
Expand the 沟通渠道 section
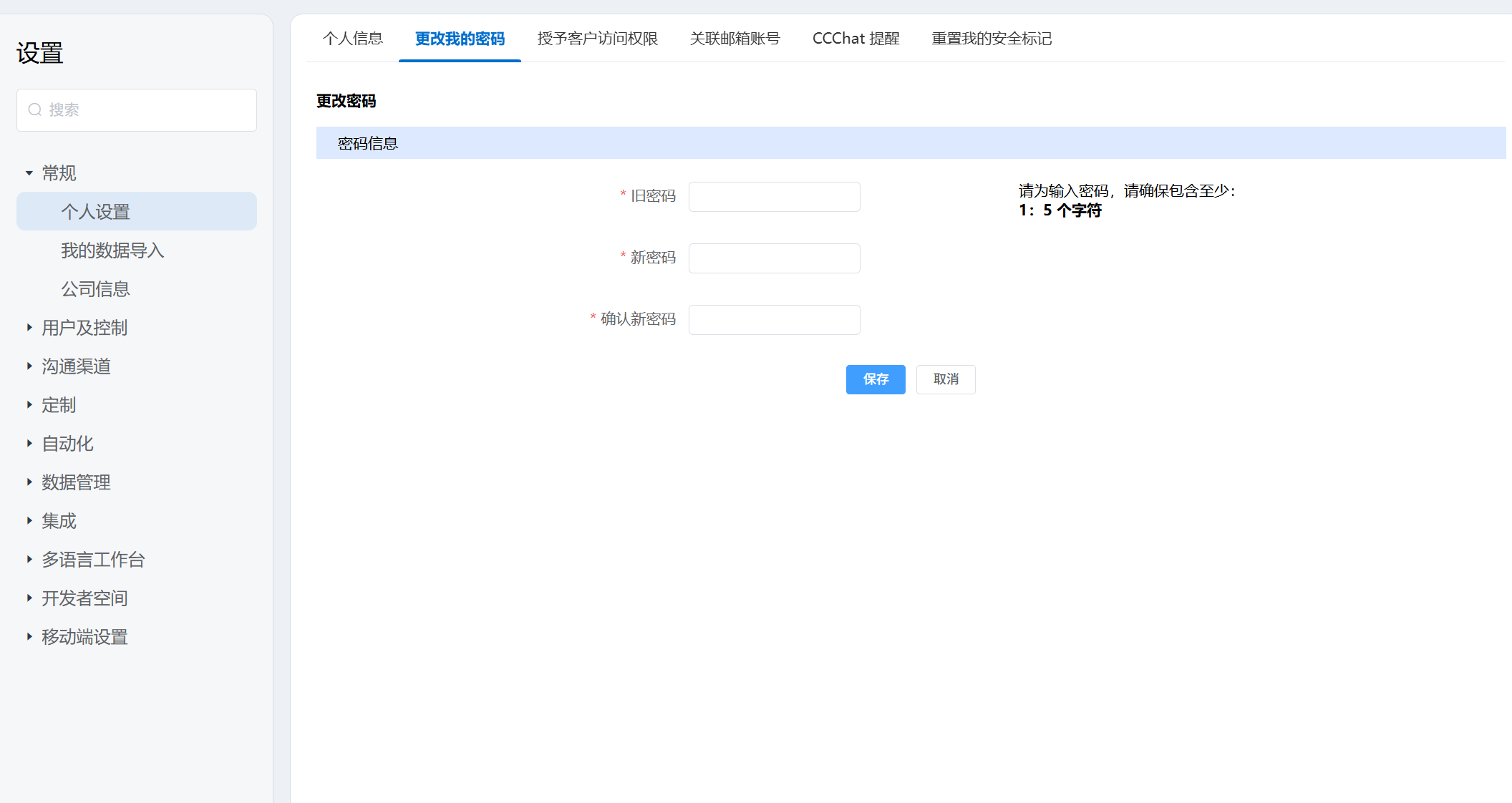coord(29,366)
